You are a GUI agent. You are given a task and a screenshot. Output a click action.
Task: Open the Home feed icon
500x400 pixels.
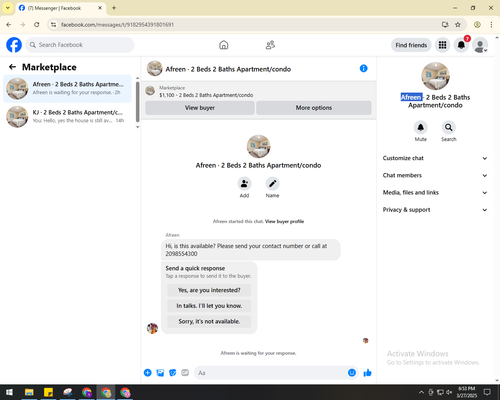[224, 45]
